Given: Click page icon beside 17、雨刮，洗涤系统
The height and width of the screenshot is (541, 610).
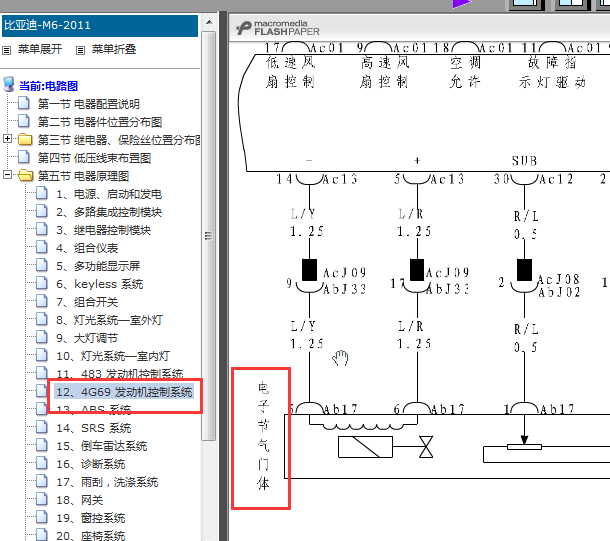Looking at the screenshot, I should click(x=42, y=481).
